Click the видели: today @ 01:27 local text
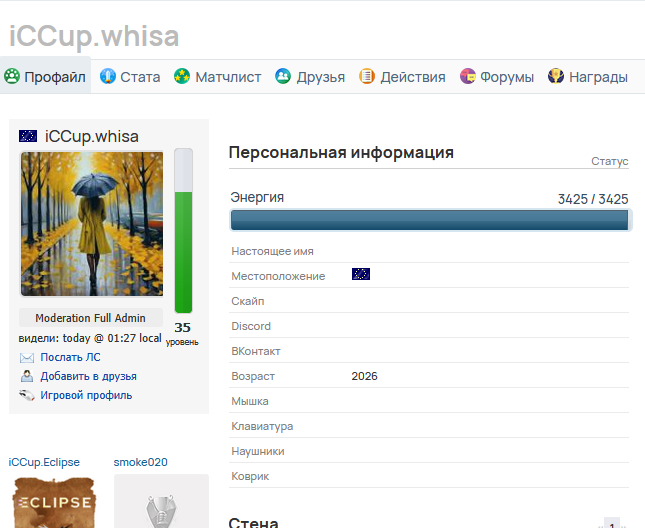 (90, 338)
